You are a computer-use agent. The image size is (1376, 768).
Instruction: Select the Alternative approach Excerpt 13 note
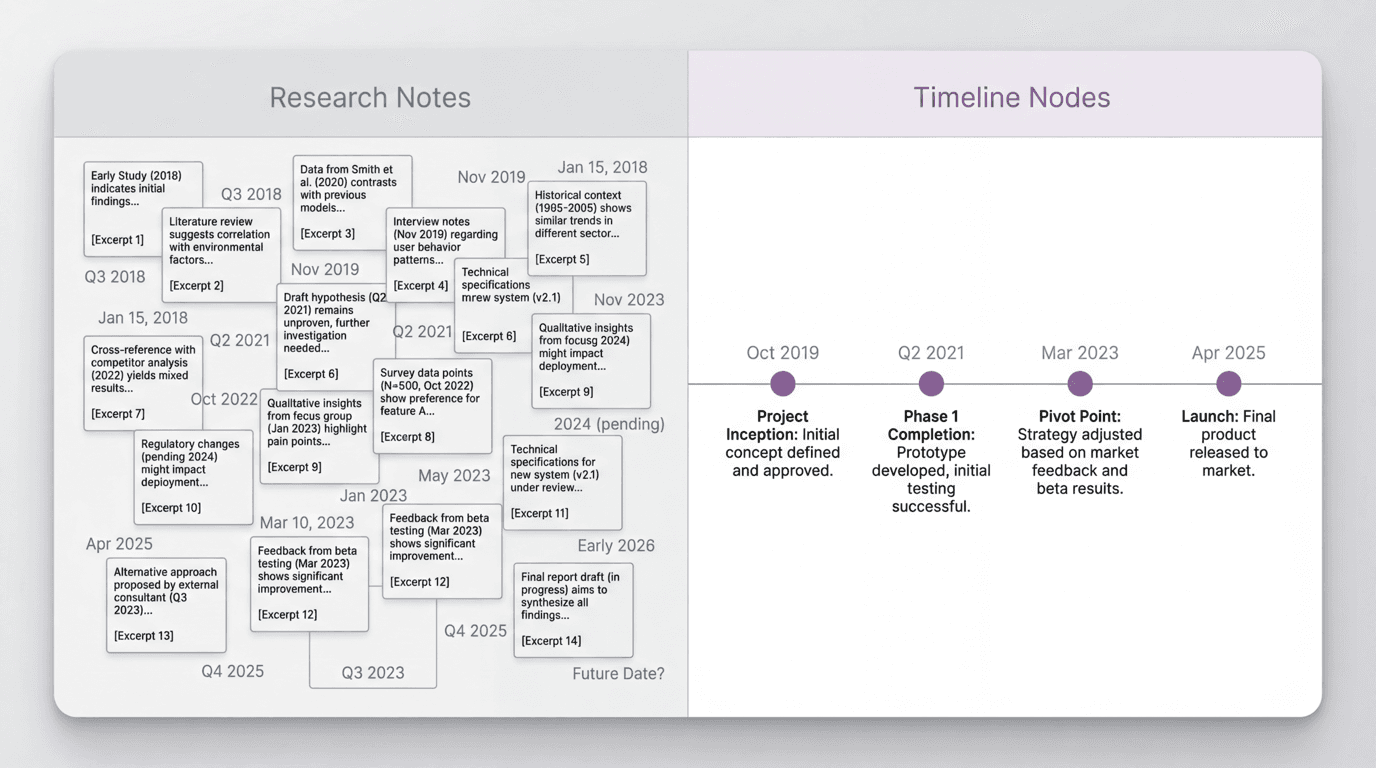[166, 604]
